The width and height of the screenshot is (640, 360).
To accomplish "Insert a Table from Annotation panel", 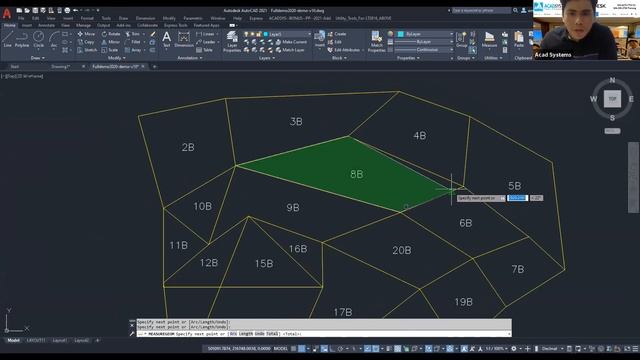I will 204,50.
